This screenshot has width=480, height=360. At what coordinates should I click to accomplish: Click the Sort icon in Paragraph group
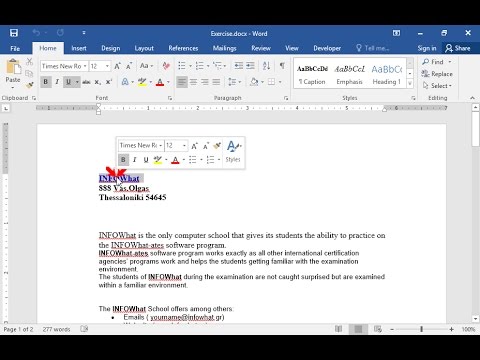[266, 66]
